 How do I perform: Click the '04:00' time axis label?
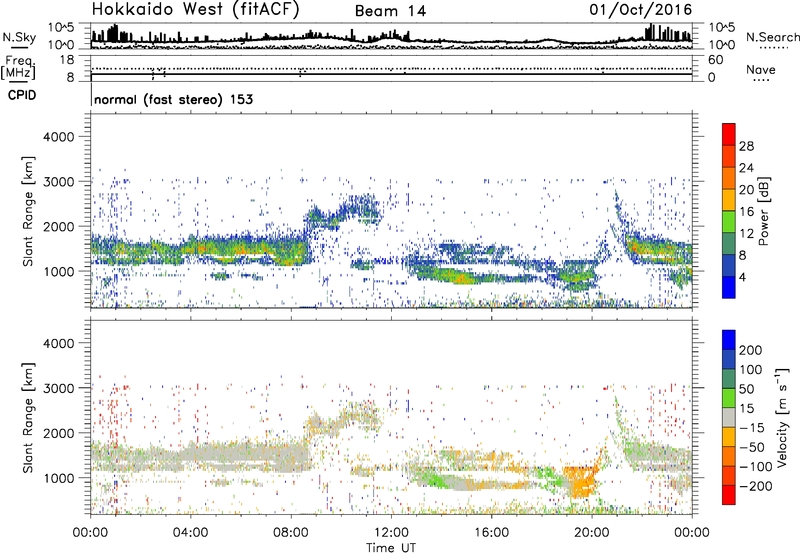[191, 533]
